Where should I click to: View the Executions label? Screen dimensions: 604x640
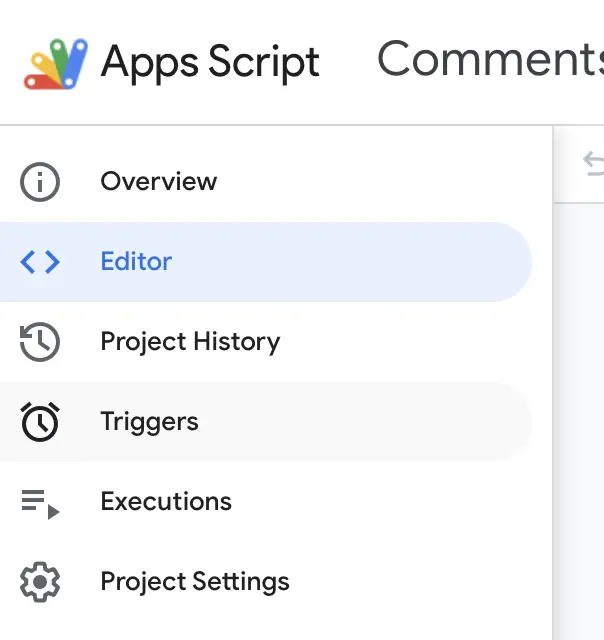click(166, 502)
